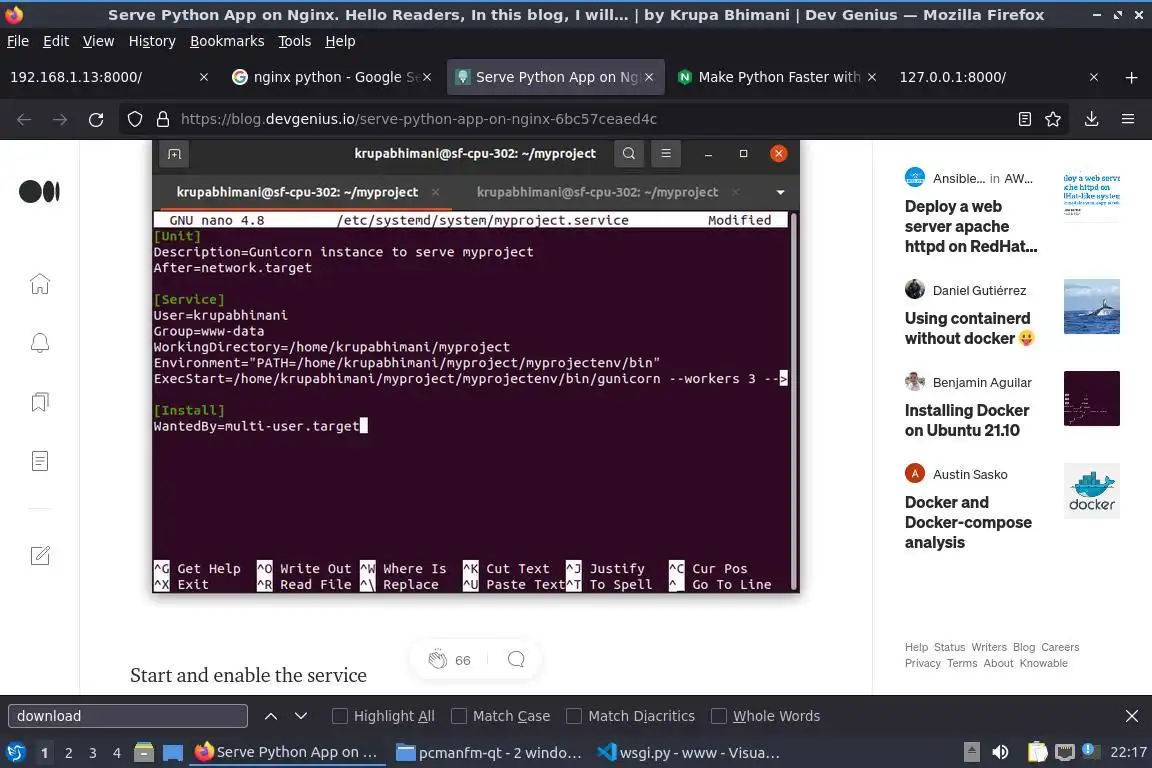Open taskbar volume control
1152x768 pixels.
pos(1000,752)
